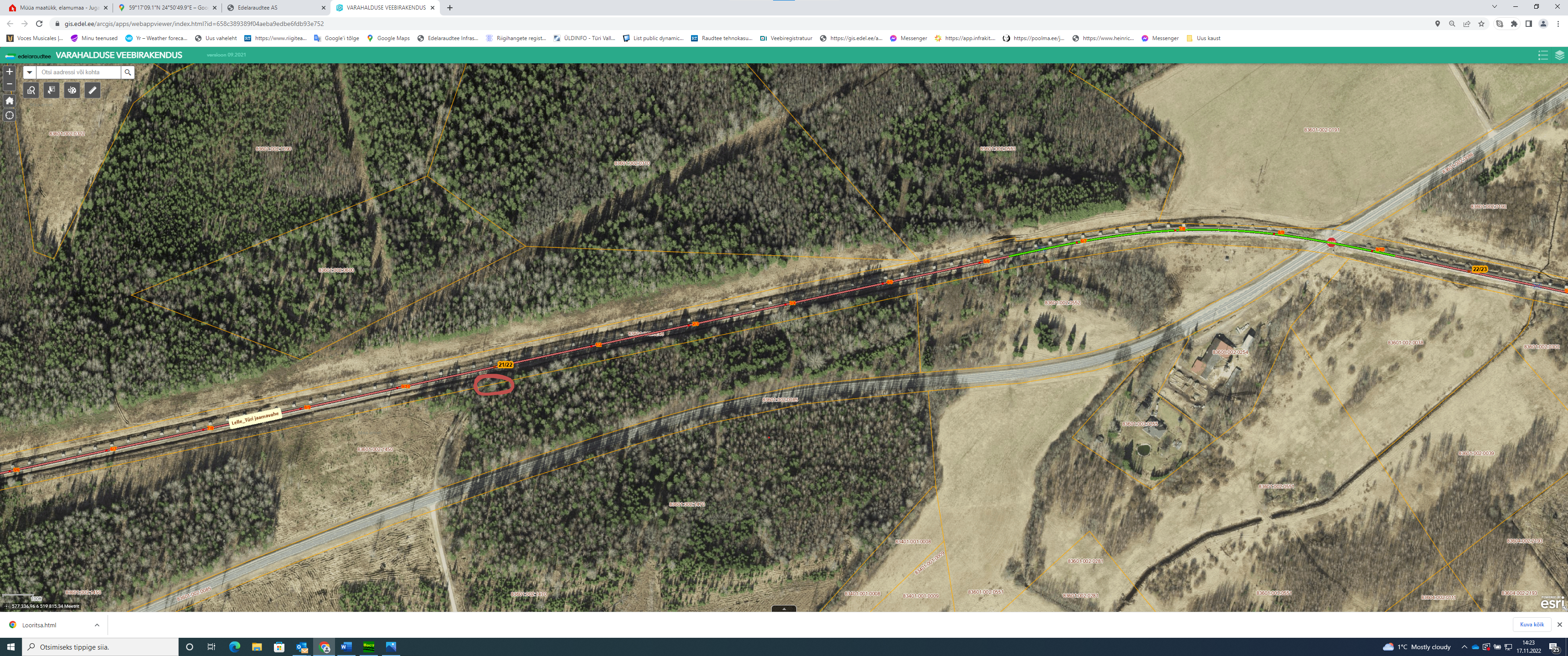Open the legend list icon

(1542, 56)
